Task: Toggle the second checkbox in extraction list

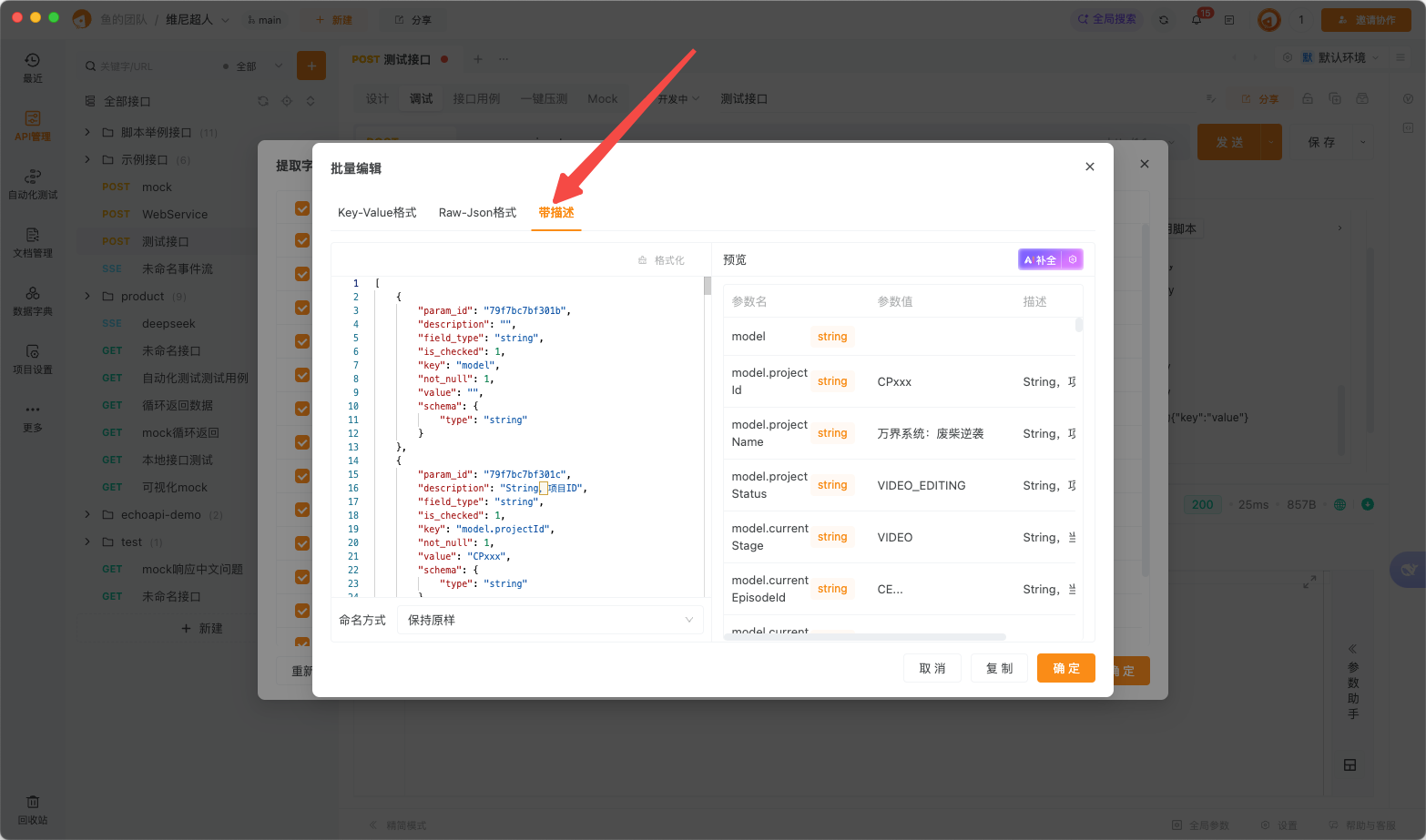Action: pos(302,241)
